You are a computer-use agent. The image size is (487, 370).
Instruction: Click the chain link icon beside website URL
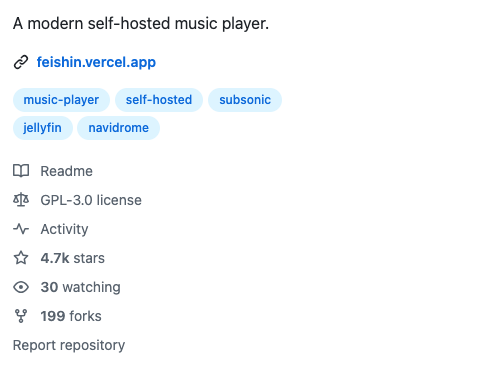(21, 62)
